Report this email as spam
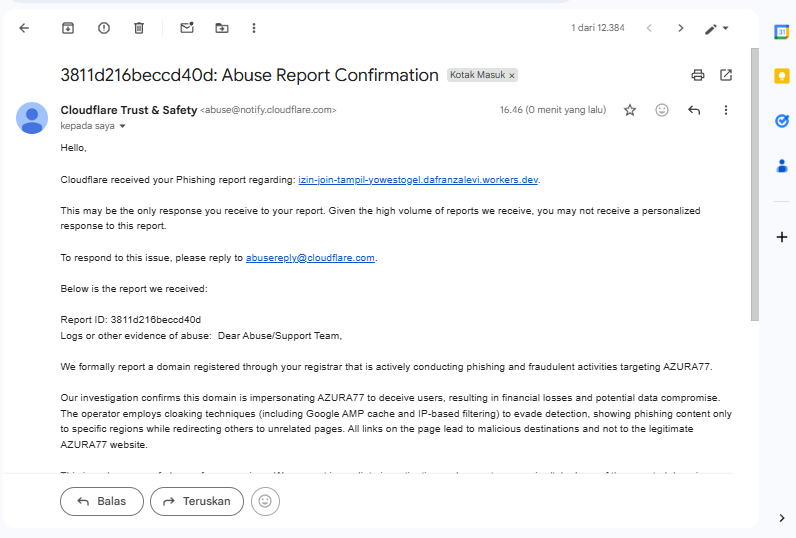The height and width of the screenshot is (538, 796). (104, 28)
